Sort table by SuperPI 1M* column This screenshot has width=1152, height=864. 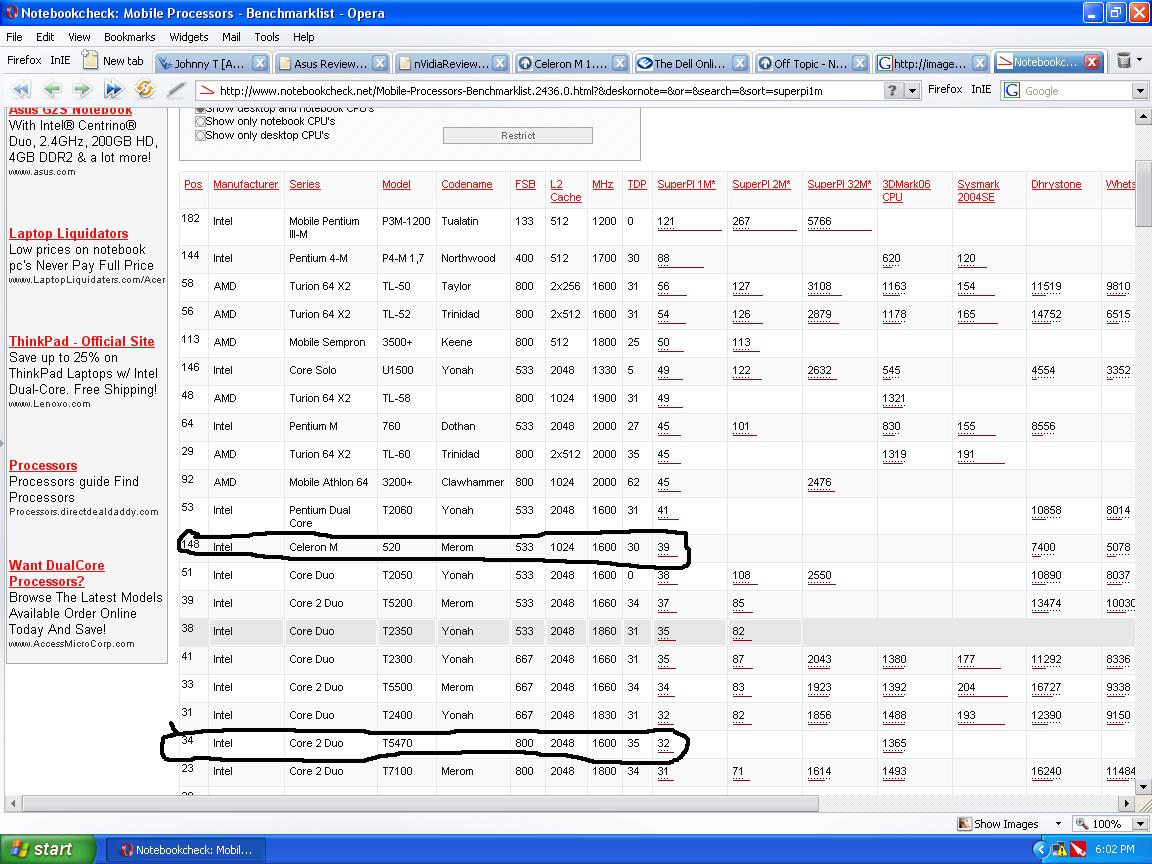686,184
